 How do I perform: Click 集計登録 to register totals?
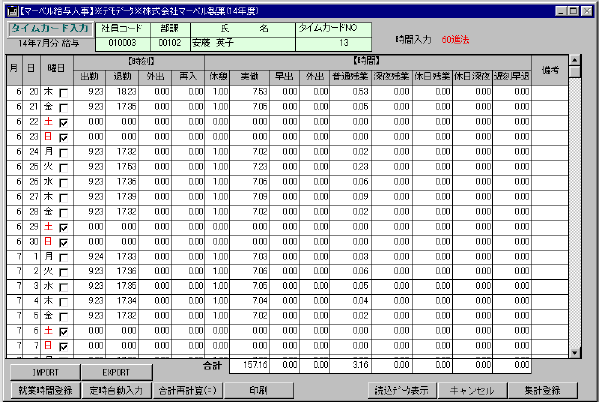coord(543,390)
